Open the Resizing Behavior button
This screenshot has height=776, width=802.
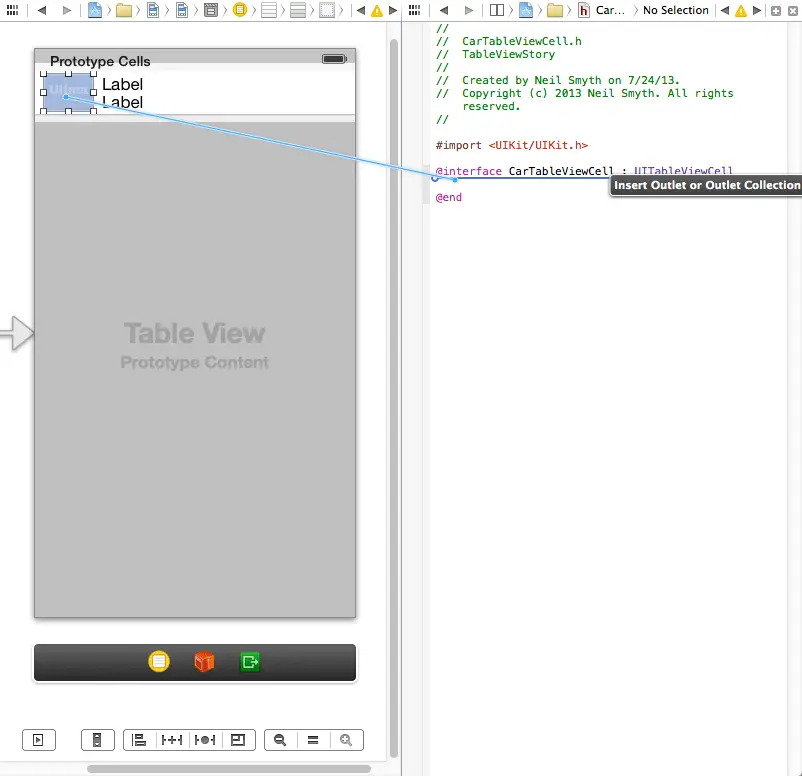(x=237, y=740)
